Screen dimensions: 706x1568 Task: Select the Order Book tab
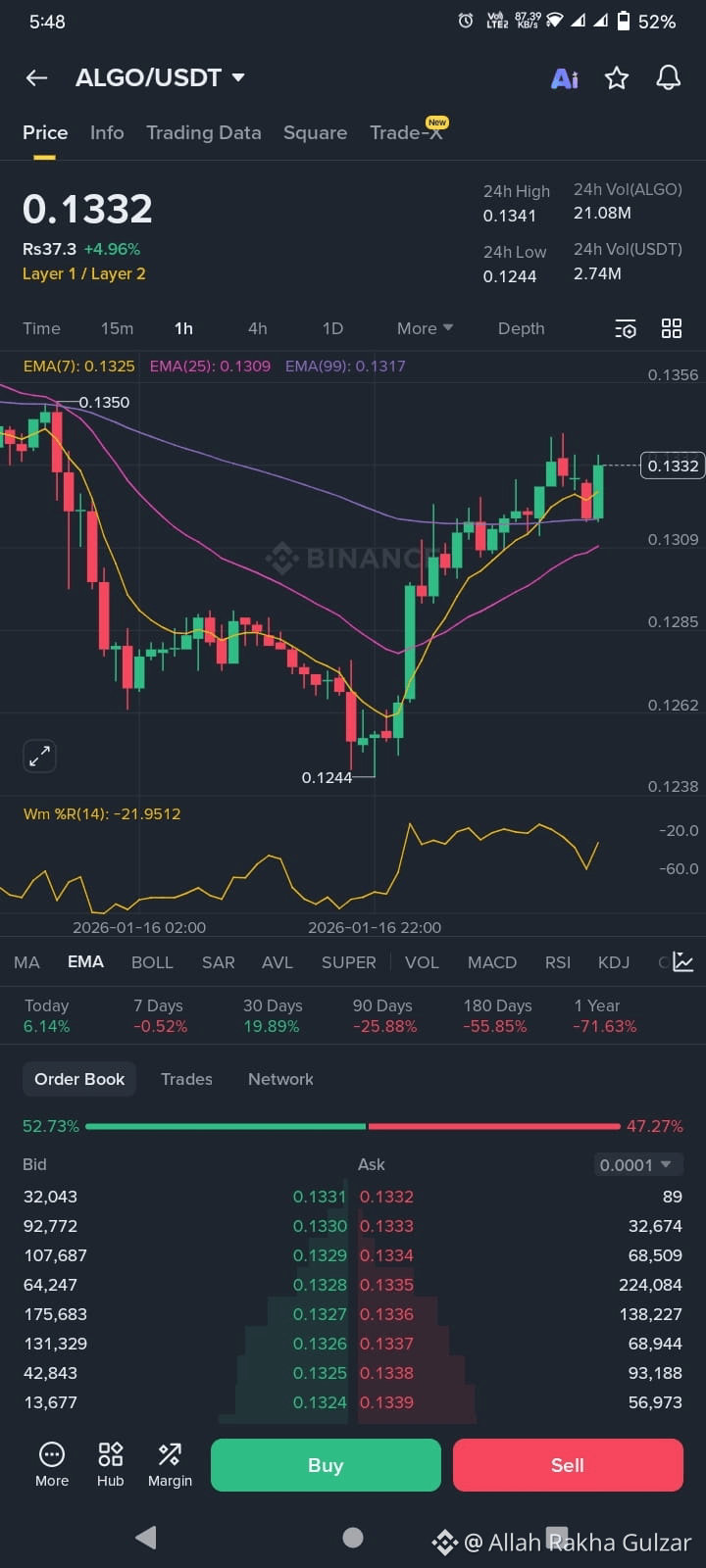coord(79,1079)
